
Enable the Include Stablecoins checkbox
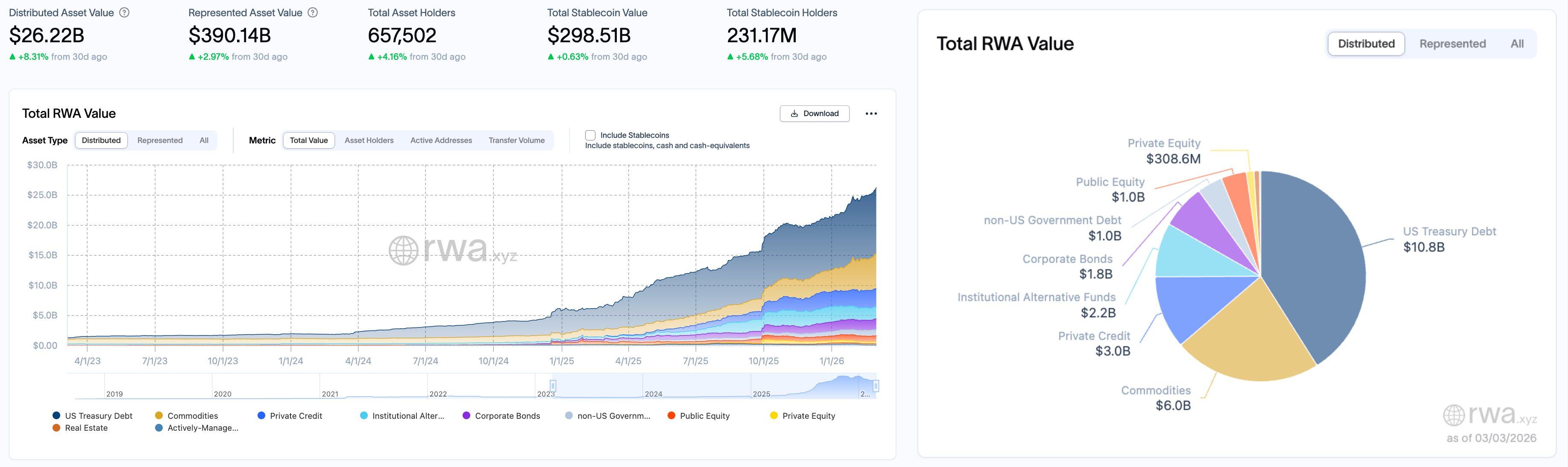click(x=589, y=135)
